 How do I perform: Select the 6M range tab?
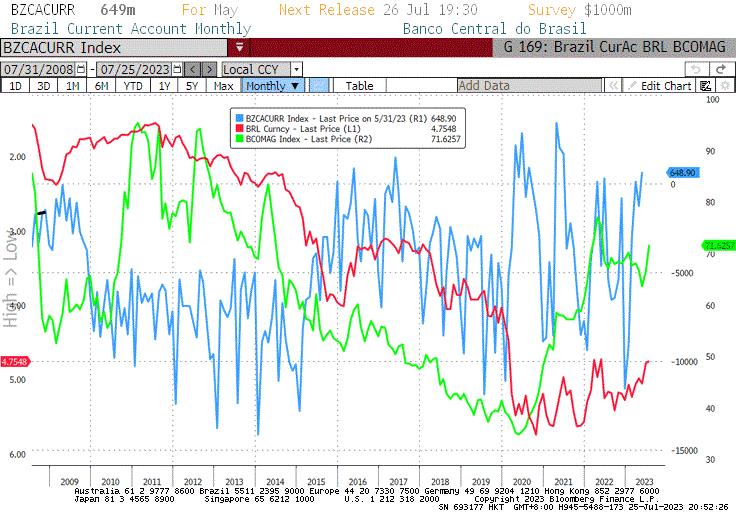(x=101, y=86)
